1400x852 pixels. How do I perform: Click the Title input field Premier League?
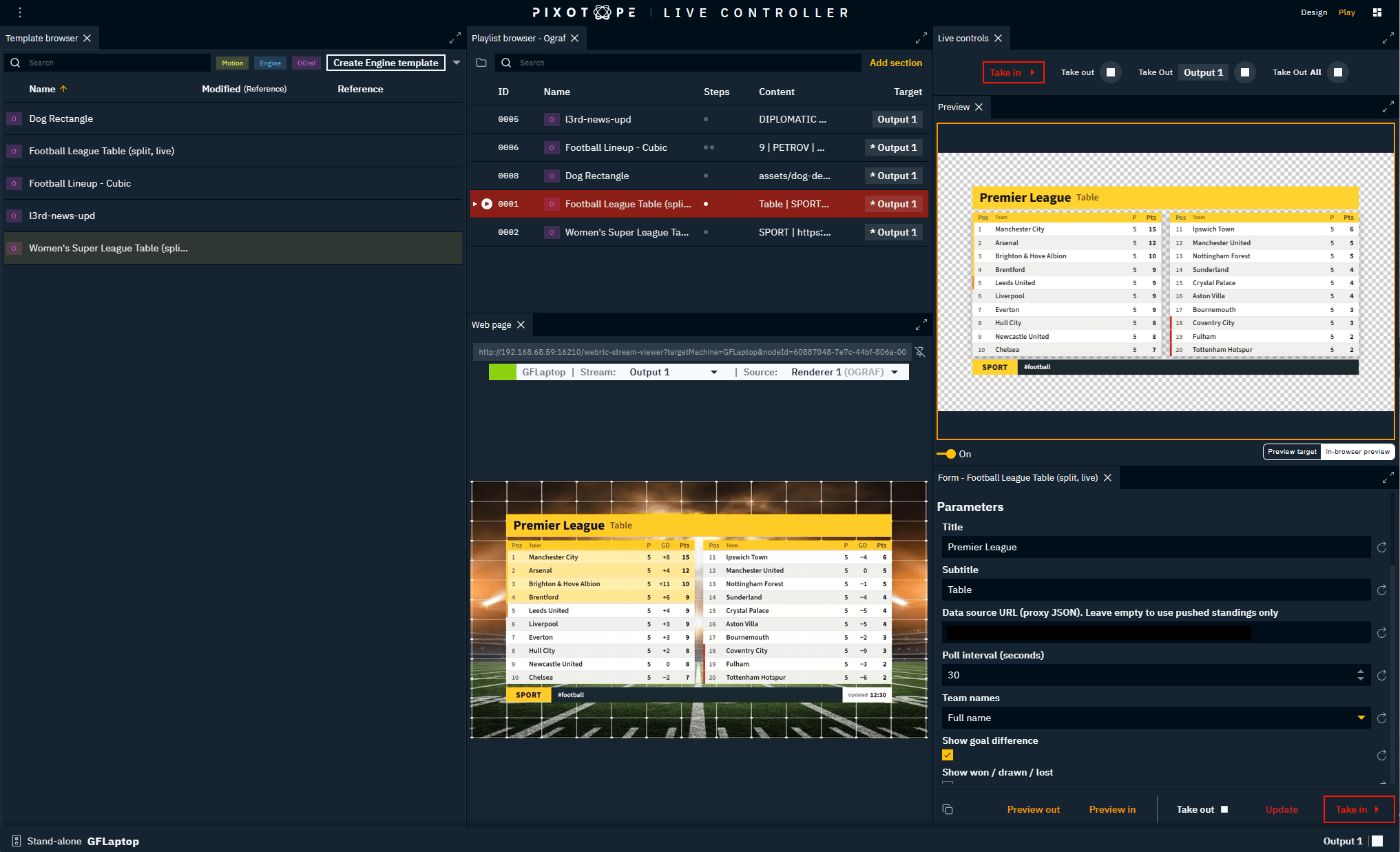(x=1156, y=547)
